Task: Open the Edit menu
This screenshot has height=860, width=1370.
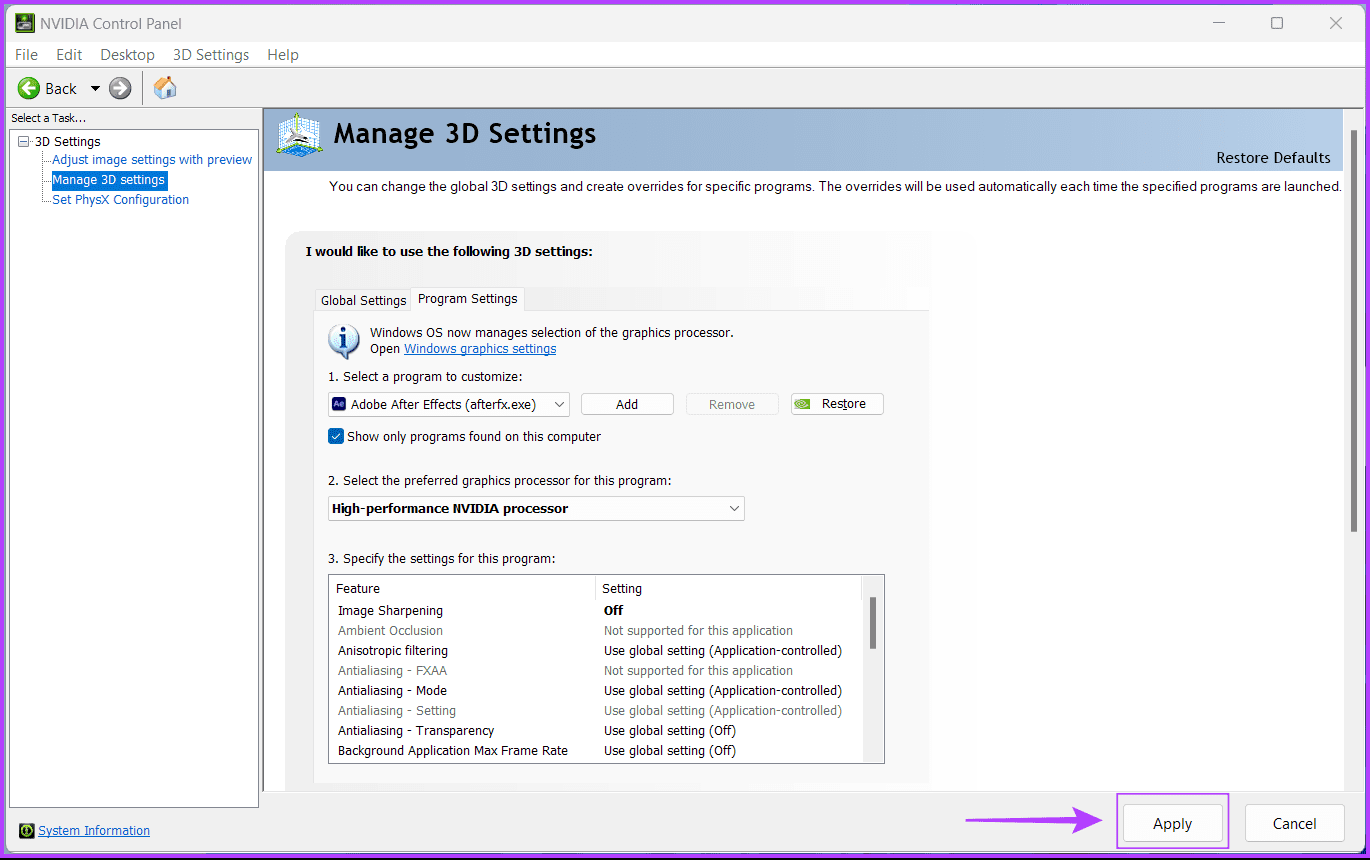Action: coord(69,55)
